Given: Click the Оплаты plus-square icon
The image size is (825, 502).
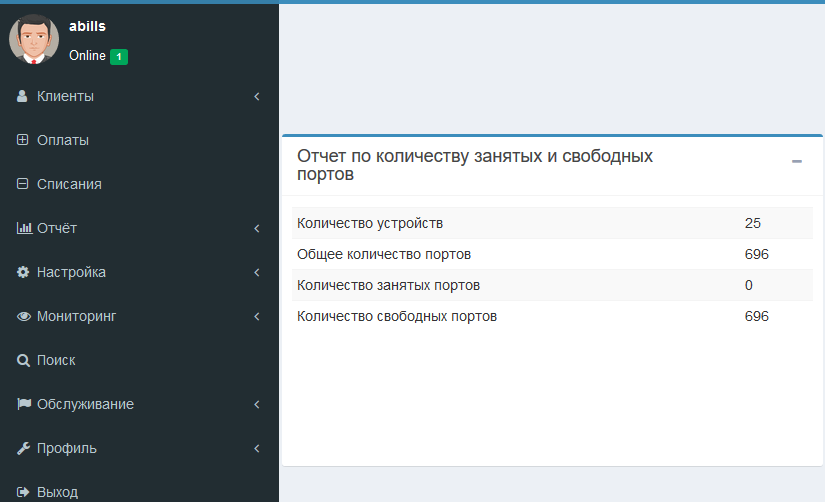Looking at the screenshot, I should [x=23, y=141].
